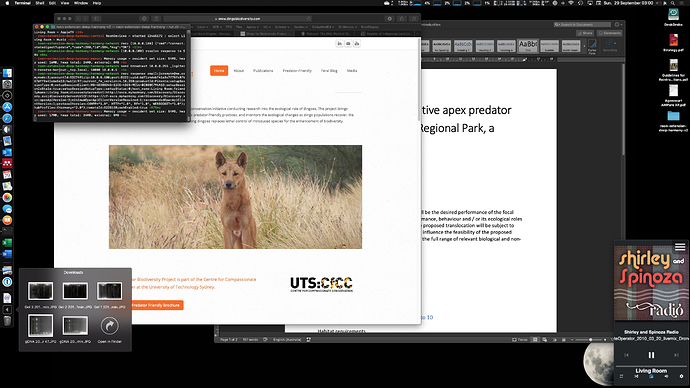Go to the previous track in the player
The image size is (690, 388).
click(x=626, y=355)
